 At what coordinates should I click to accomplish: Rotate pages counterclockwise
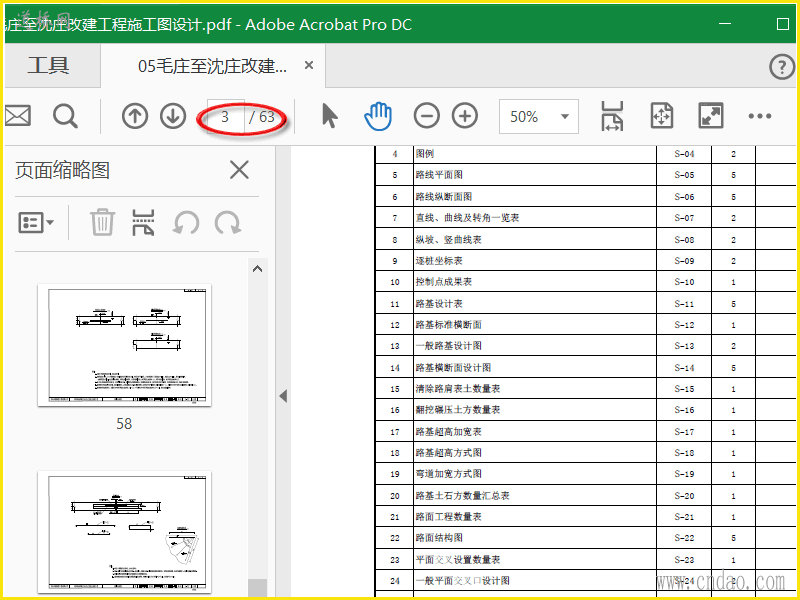click(x=186, y=222)
